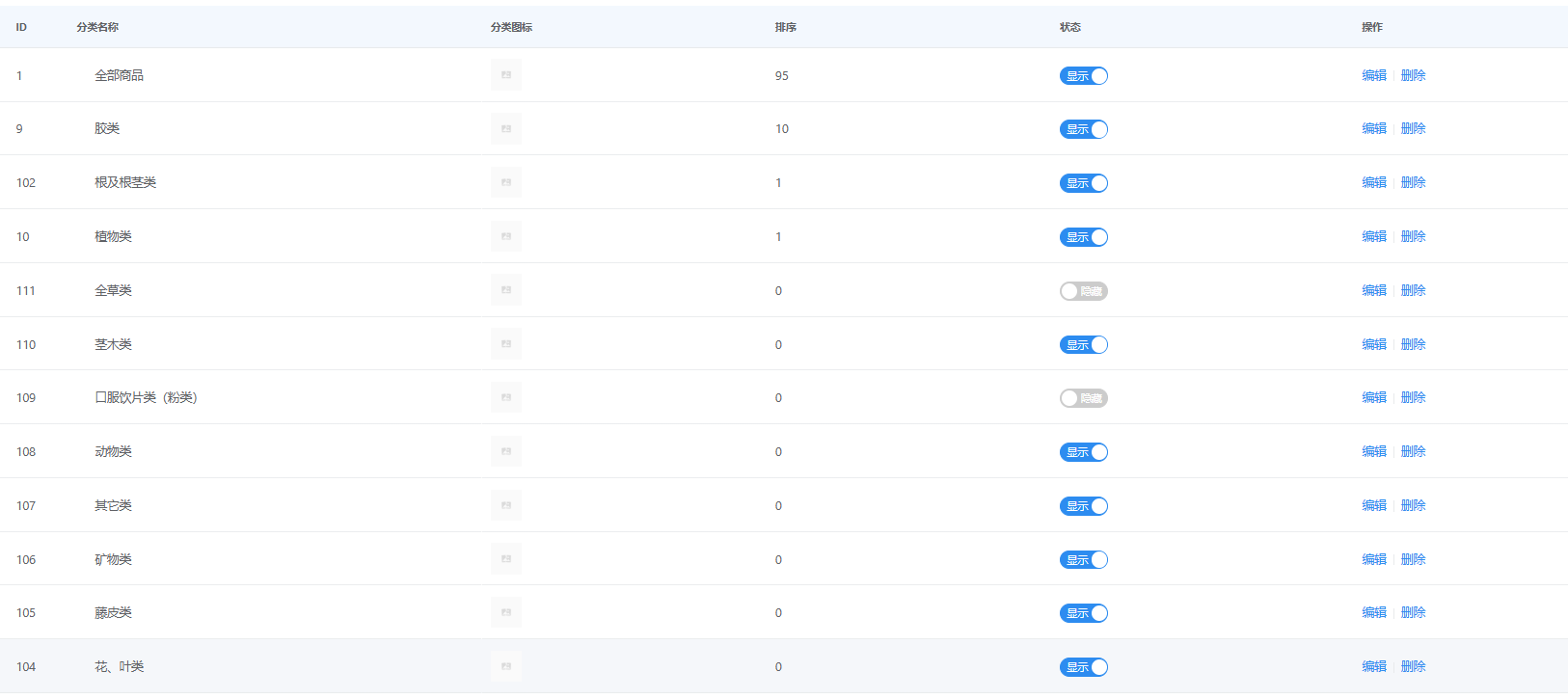This screenshot has width=1568, height=699.
Task: Open 编辑 for 口服饮片类（粉类）
Action: click(x=1374, y=397)
